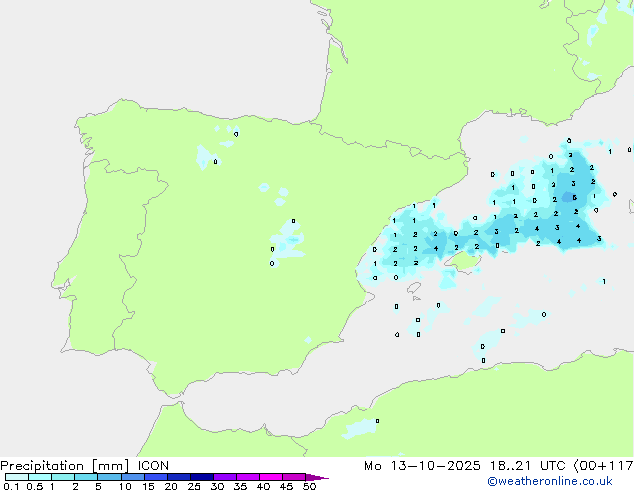The image size is (634, 490).
Task: Pick the magenta swatch between 45 and 50
Action: tap(295, 478)
